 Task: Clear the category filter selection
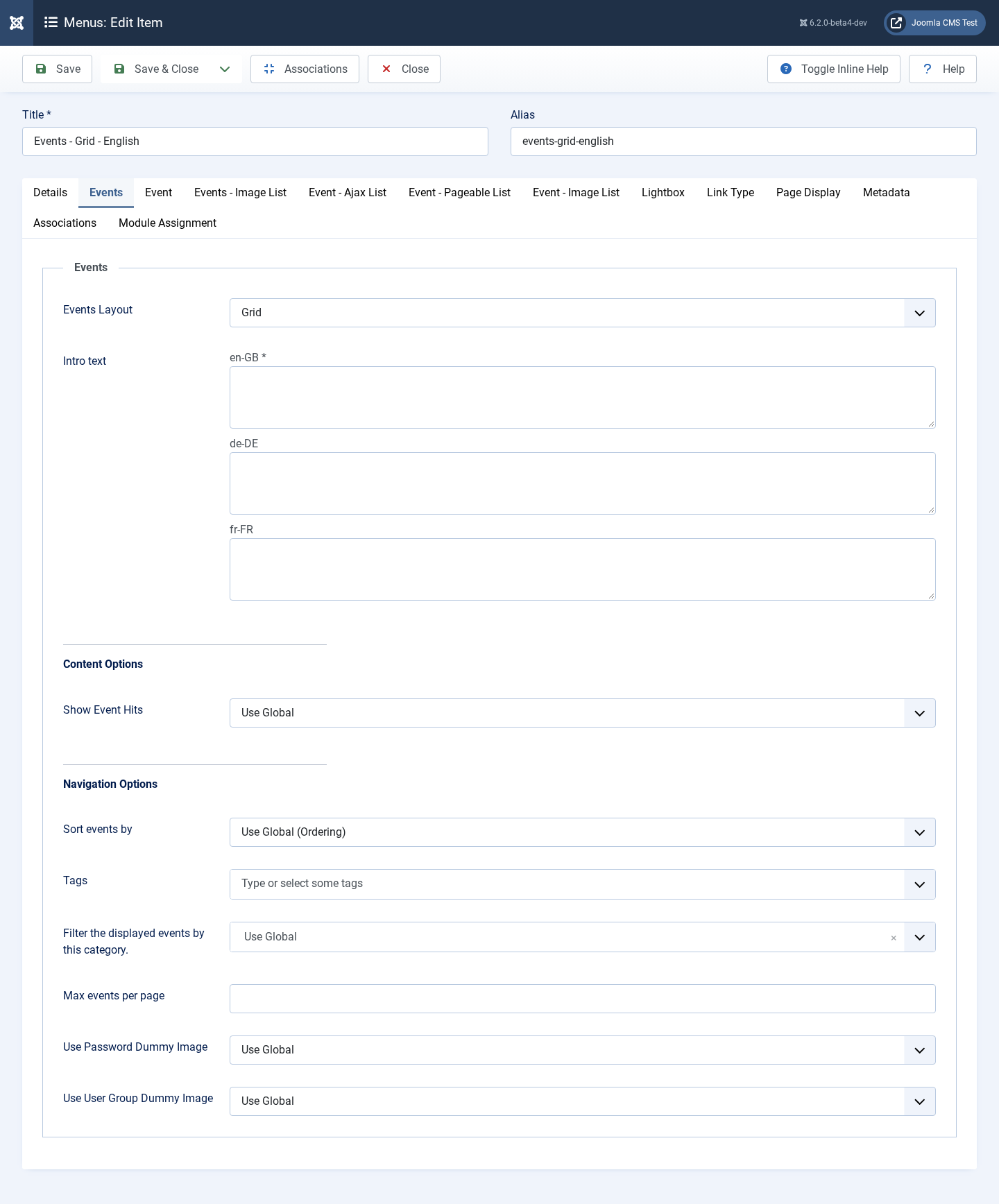pos(894,938)
